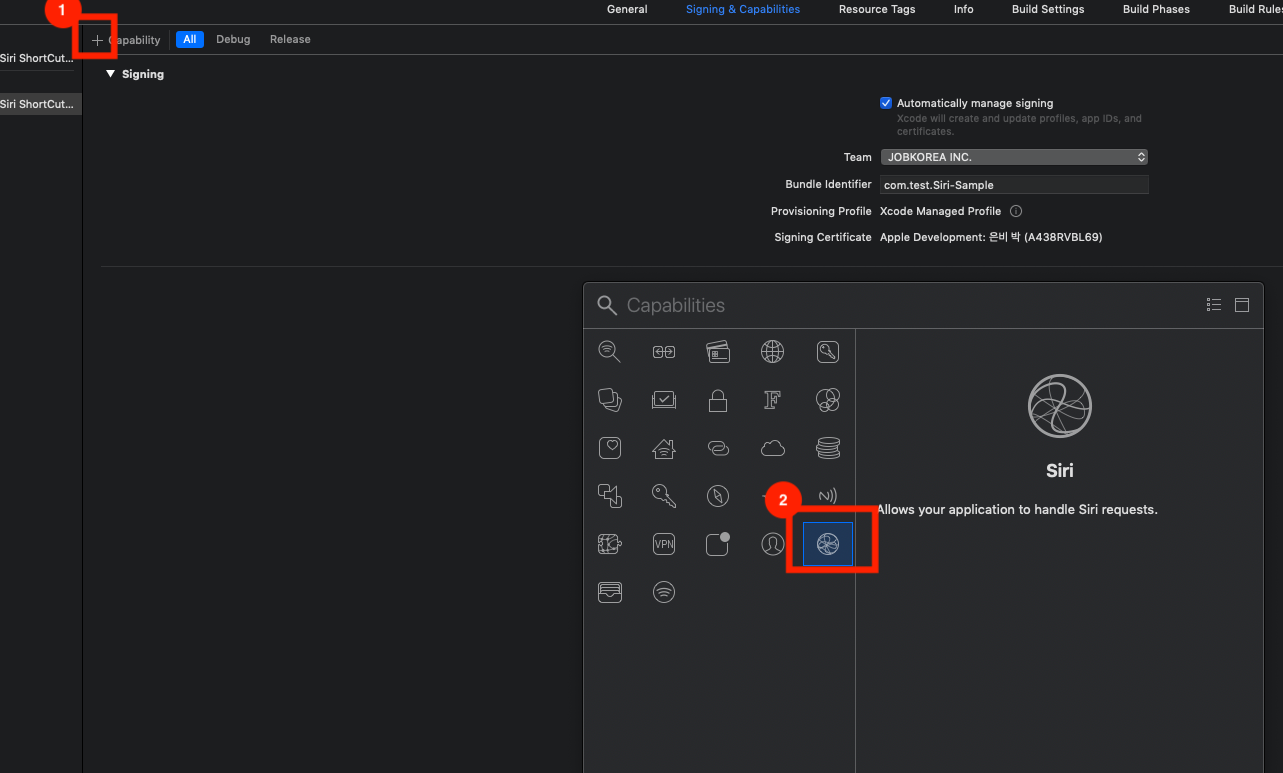Toggle Automatically manage signing checkbox
This screenshot has height=773, width=1283.
(x=885, y=103)
